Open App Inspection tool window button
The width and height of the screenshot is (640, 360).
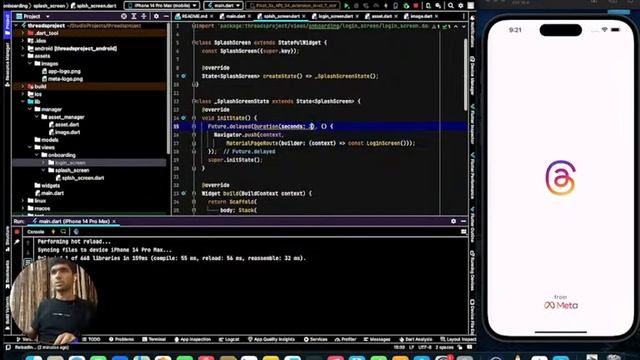193,340
